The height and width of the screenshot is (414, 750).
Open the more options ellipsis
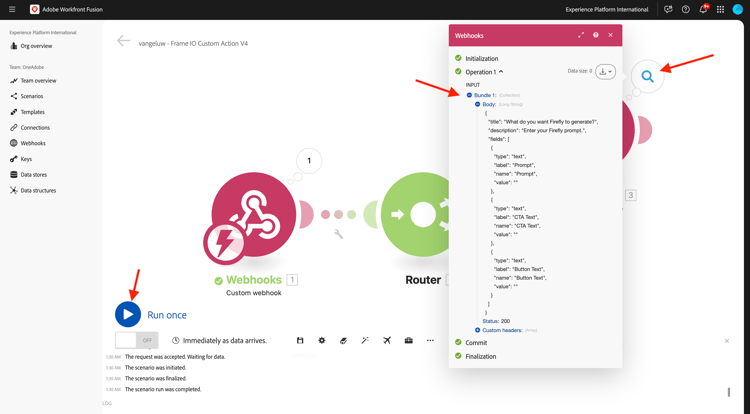click(x=430, y=340)
